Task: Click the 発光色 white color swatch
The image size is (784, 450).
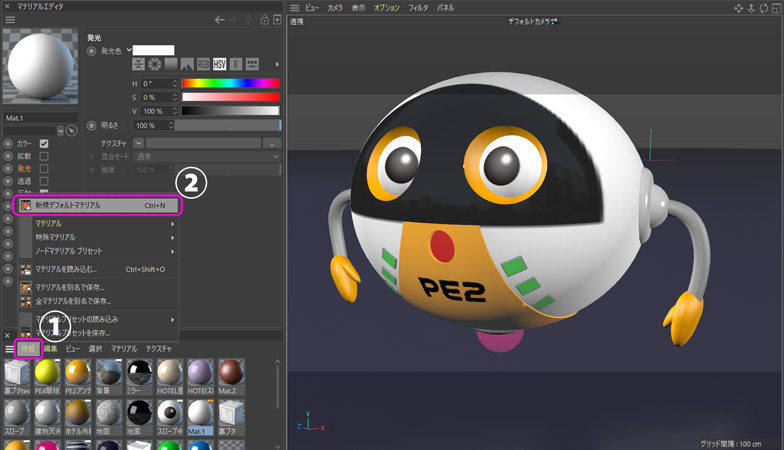Action: (154, 49)
